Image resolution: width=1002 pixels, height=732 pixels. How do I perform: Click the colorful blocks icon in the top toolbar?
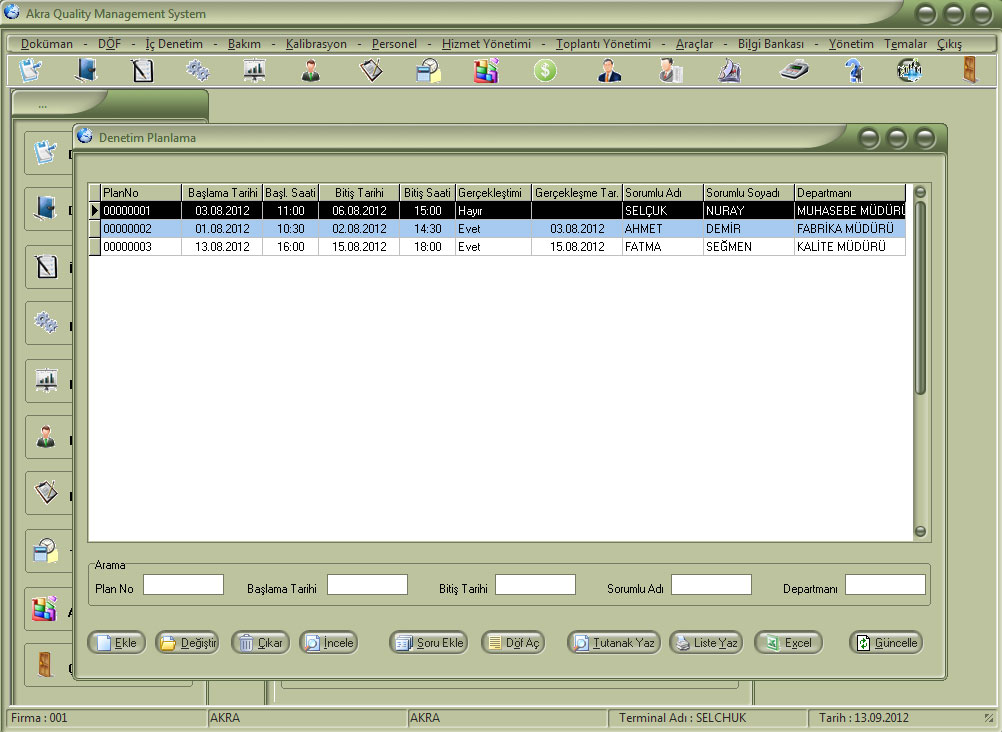click(x=486, y=70)
